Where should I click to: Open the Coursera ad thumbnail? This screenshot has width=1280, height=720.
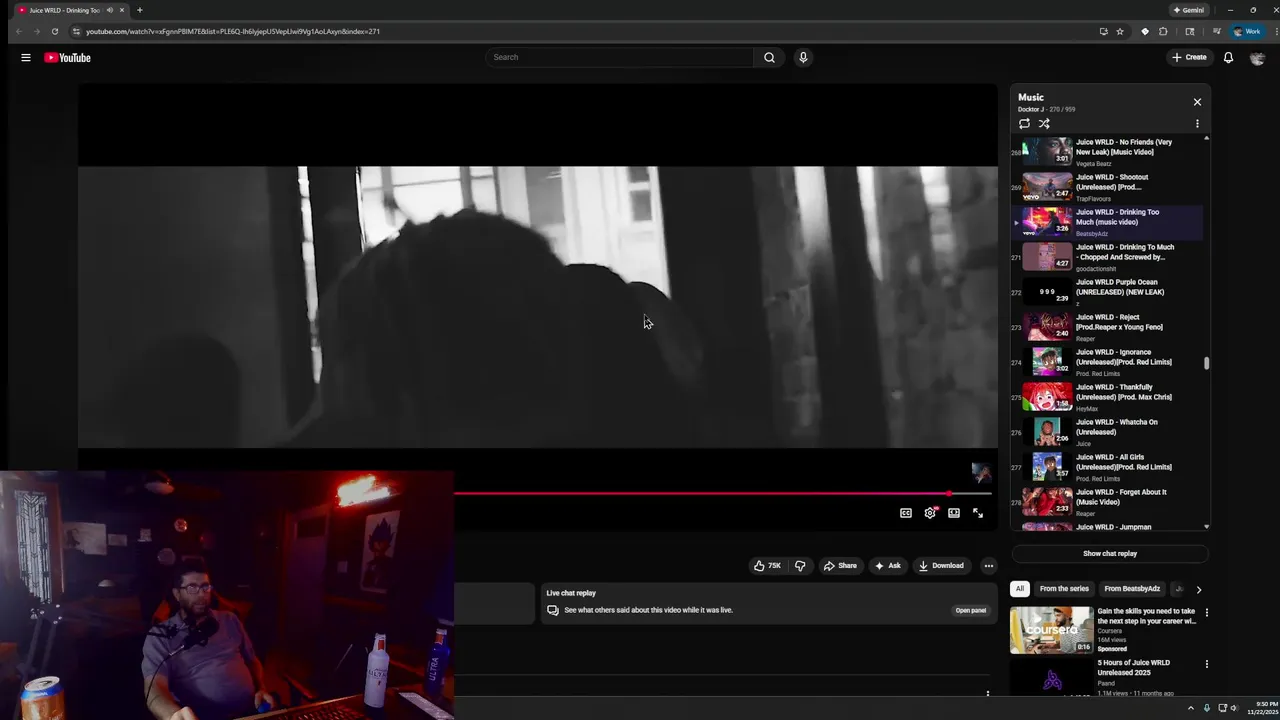1051,630
